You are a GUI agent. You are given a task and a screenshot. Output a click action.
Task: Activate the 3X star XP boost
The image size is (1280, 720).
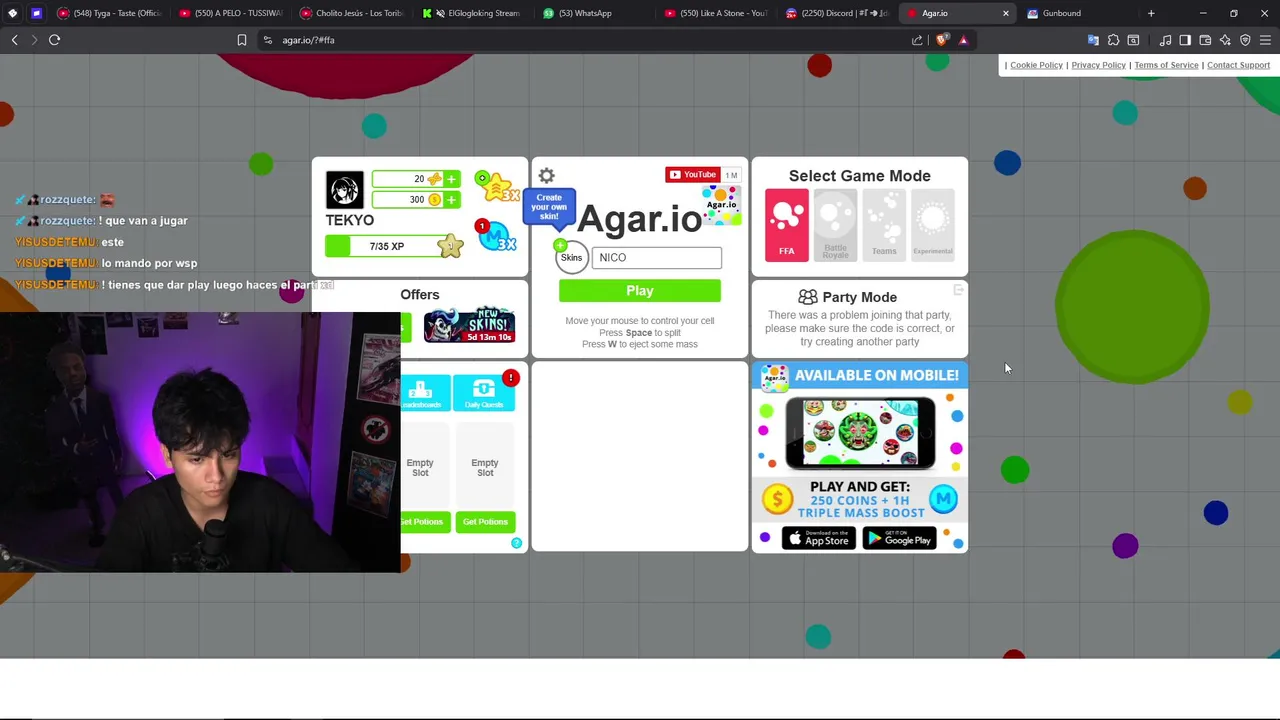[x=497, y=186]
